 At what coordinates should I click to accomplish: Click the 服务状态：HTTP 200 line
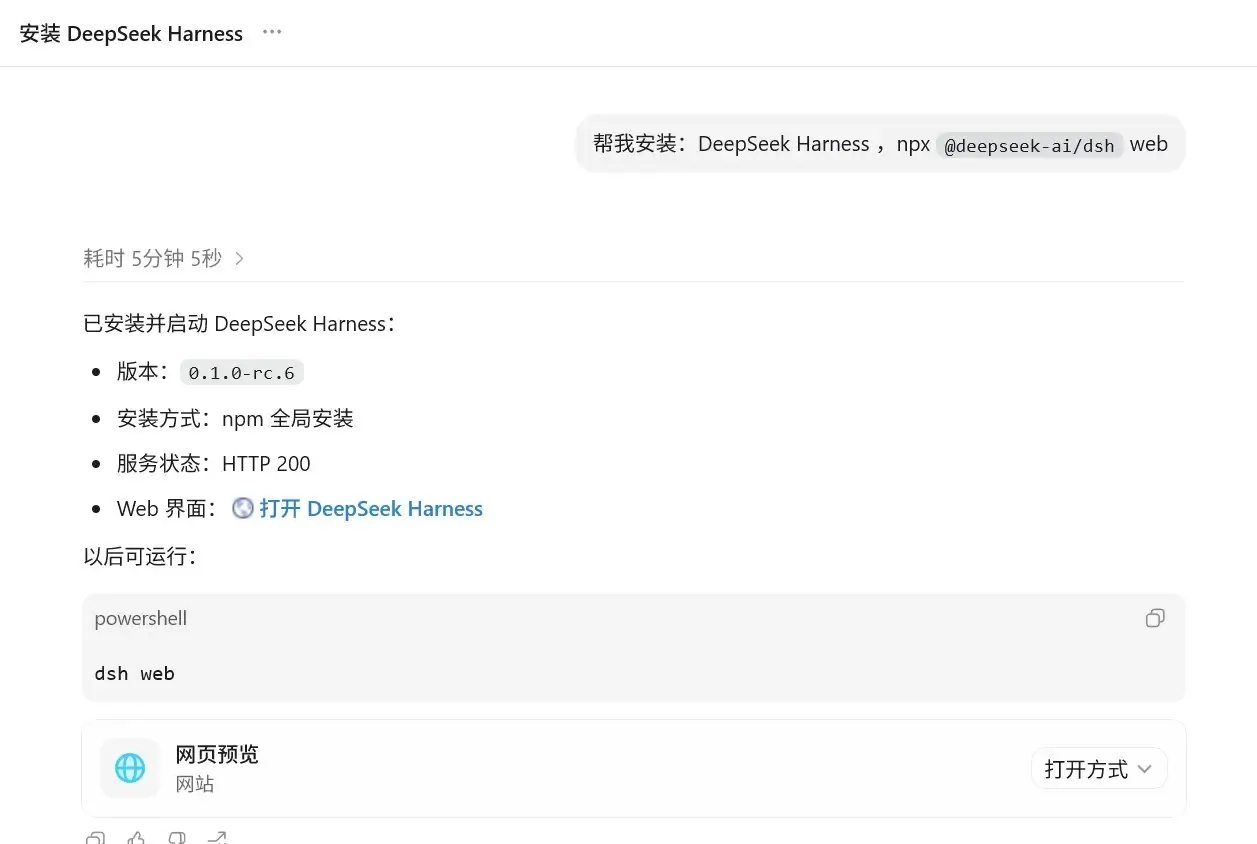[214, 463]
